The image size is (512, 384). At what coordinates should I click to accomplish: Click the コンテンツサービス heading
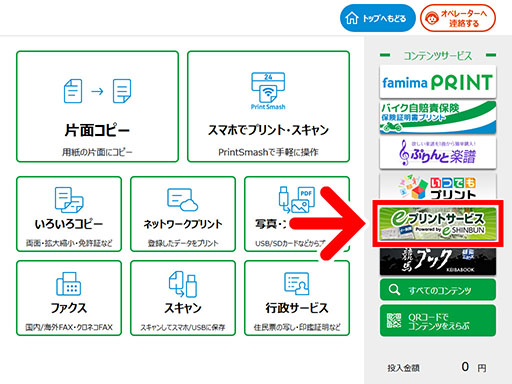438,56
